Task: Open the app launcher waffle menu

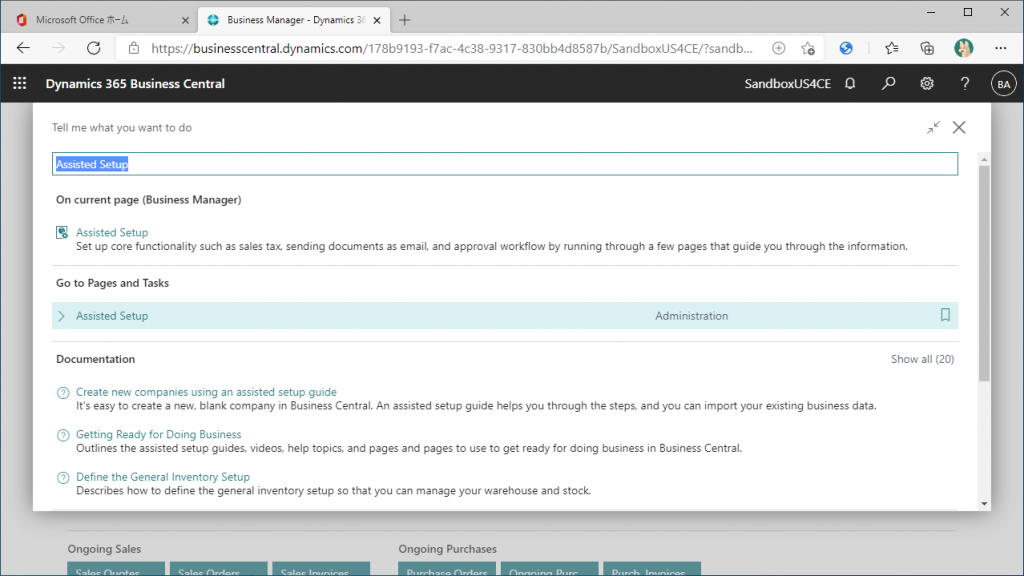Action: [20, 84]
